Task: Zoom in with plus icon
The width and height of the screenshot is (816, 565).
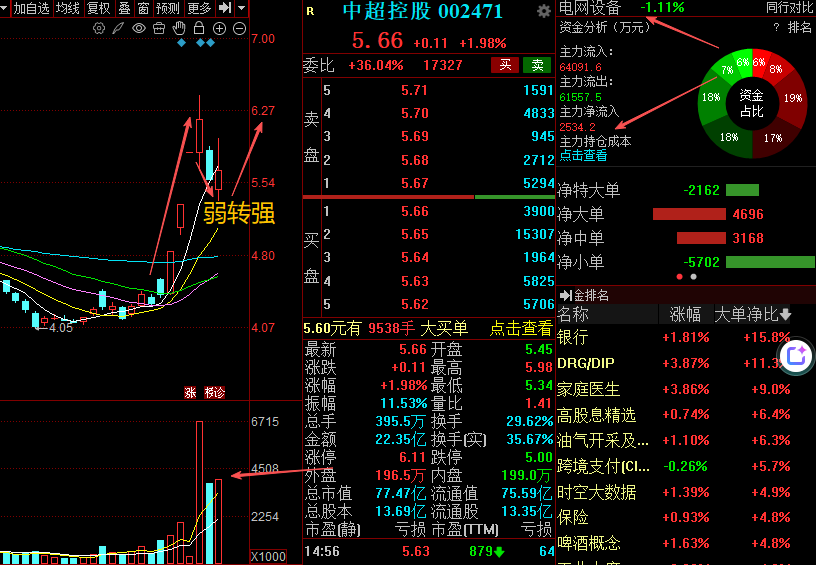Action: 219,29
